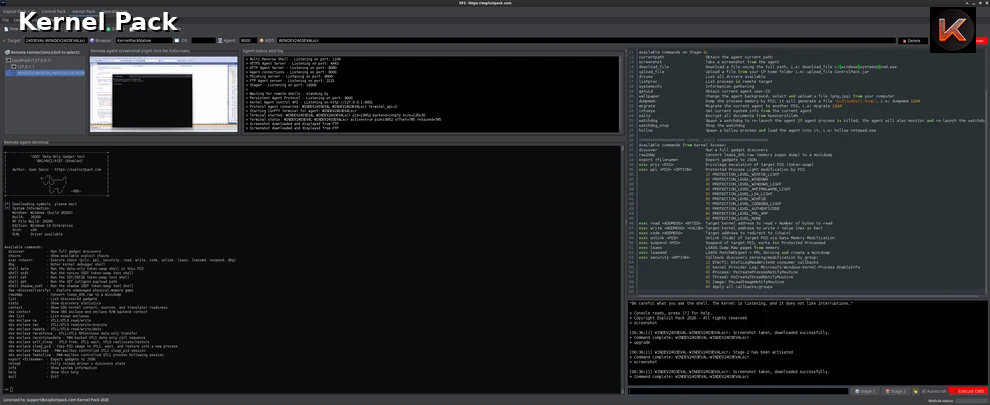Click the Agent person icon
Screen dimensions: 990x405
pyautogui.click(x=220, y=40)
